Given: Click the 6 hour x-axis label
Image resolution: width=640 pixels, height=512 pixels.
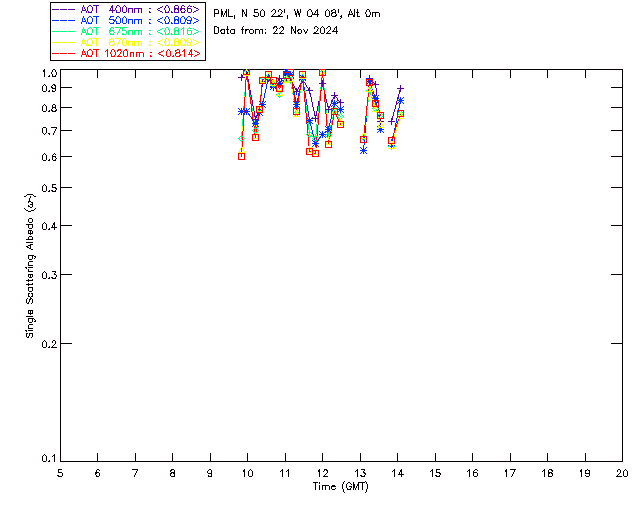Looking at the screenshot, I should click(x=98, y=473).
